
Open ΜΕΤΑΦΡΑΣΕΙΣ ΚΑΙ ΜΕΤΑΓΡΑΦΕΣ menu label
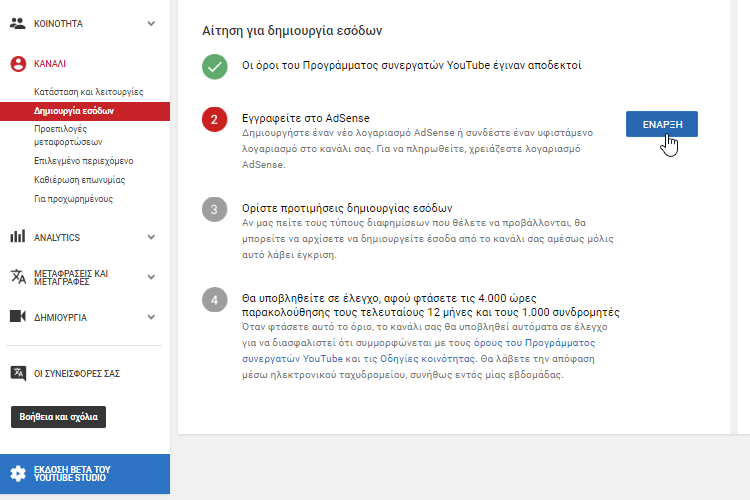click(71, 278)
